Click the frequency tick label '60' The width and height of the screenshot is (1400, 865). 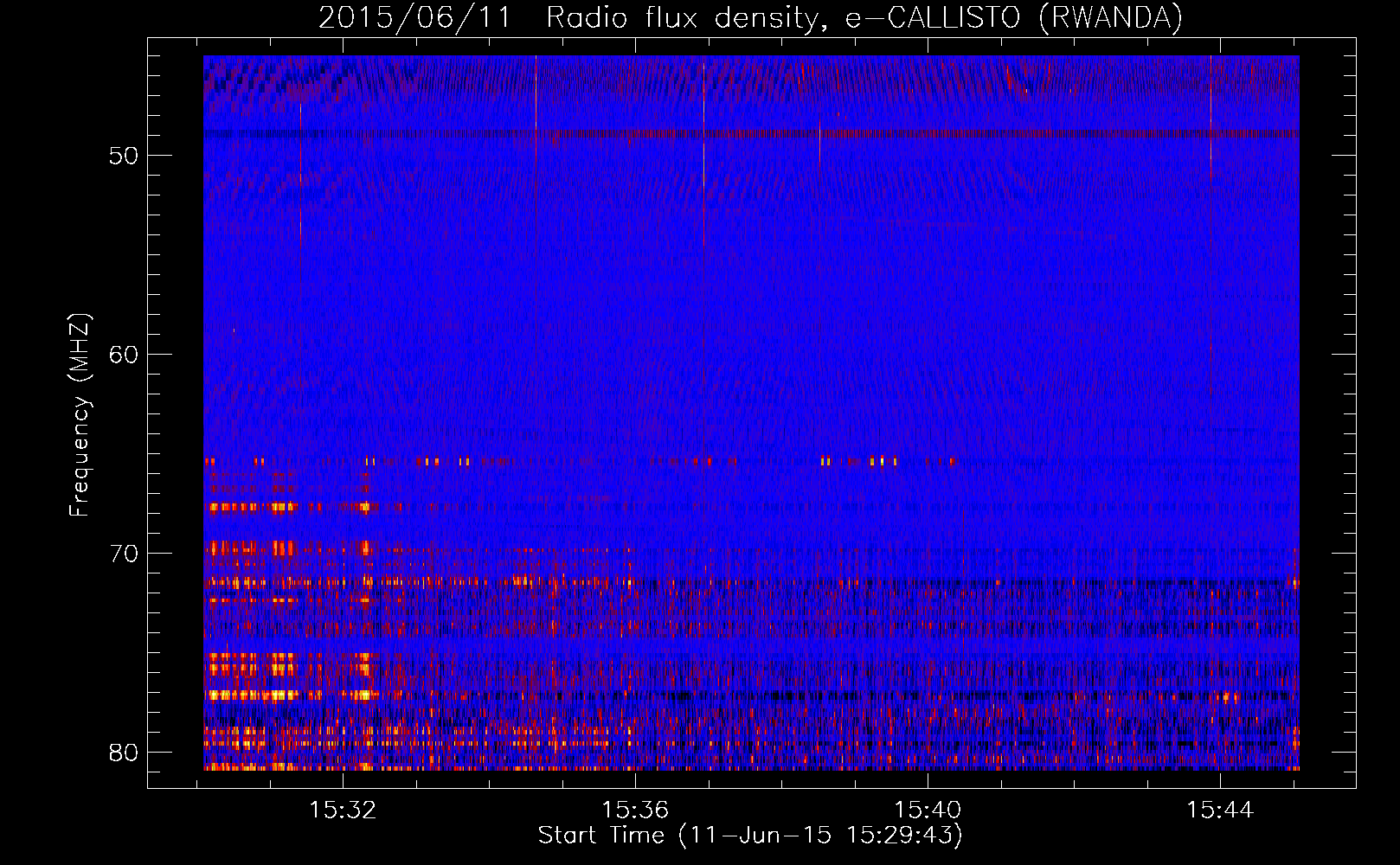point(125,355)
